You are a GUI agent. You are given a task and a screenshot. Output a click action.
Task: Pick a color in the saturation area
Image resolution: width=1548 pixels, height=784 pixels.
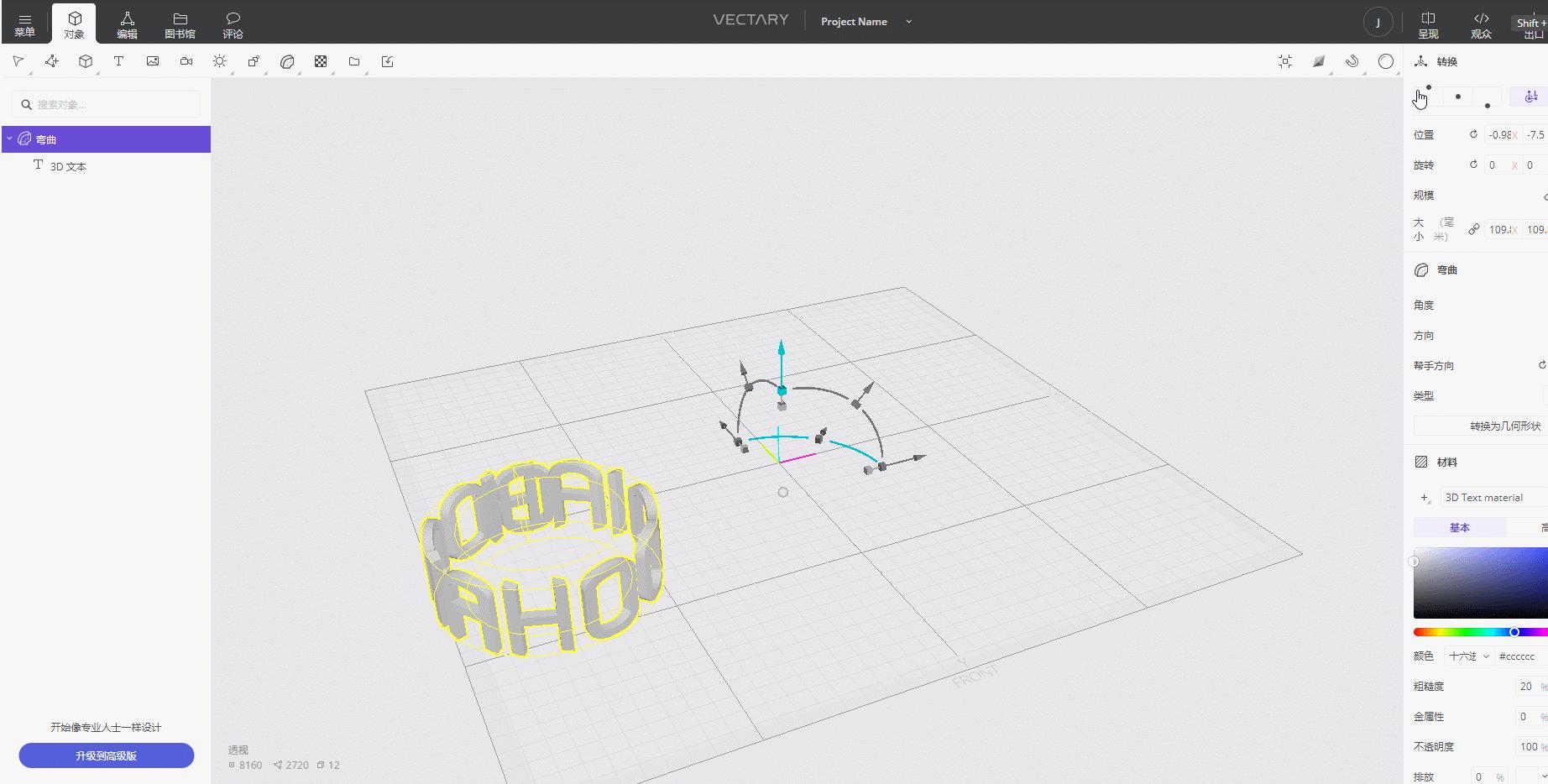1481,583
